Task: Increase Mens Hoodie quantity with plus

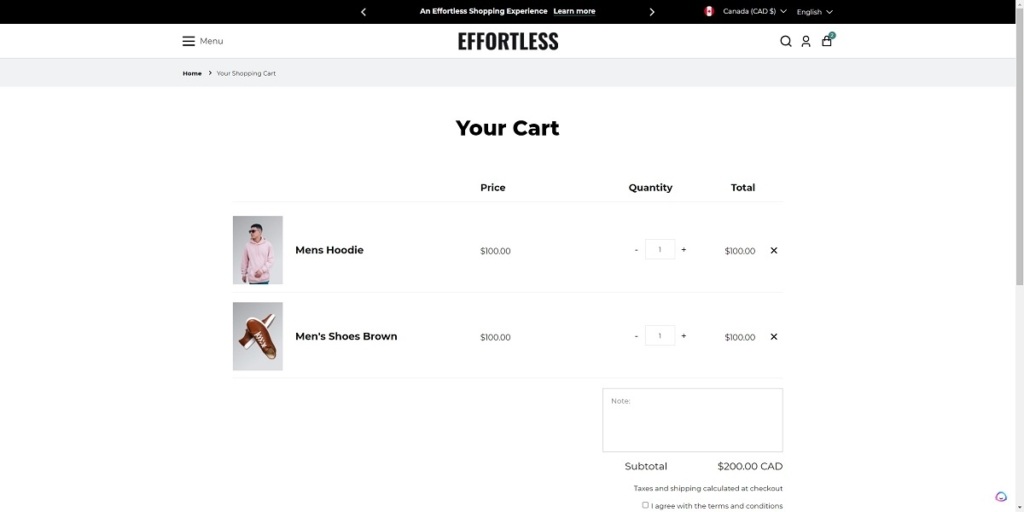Action: (684, 250)
